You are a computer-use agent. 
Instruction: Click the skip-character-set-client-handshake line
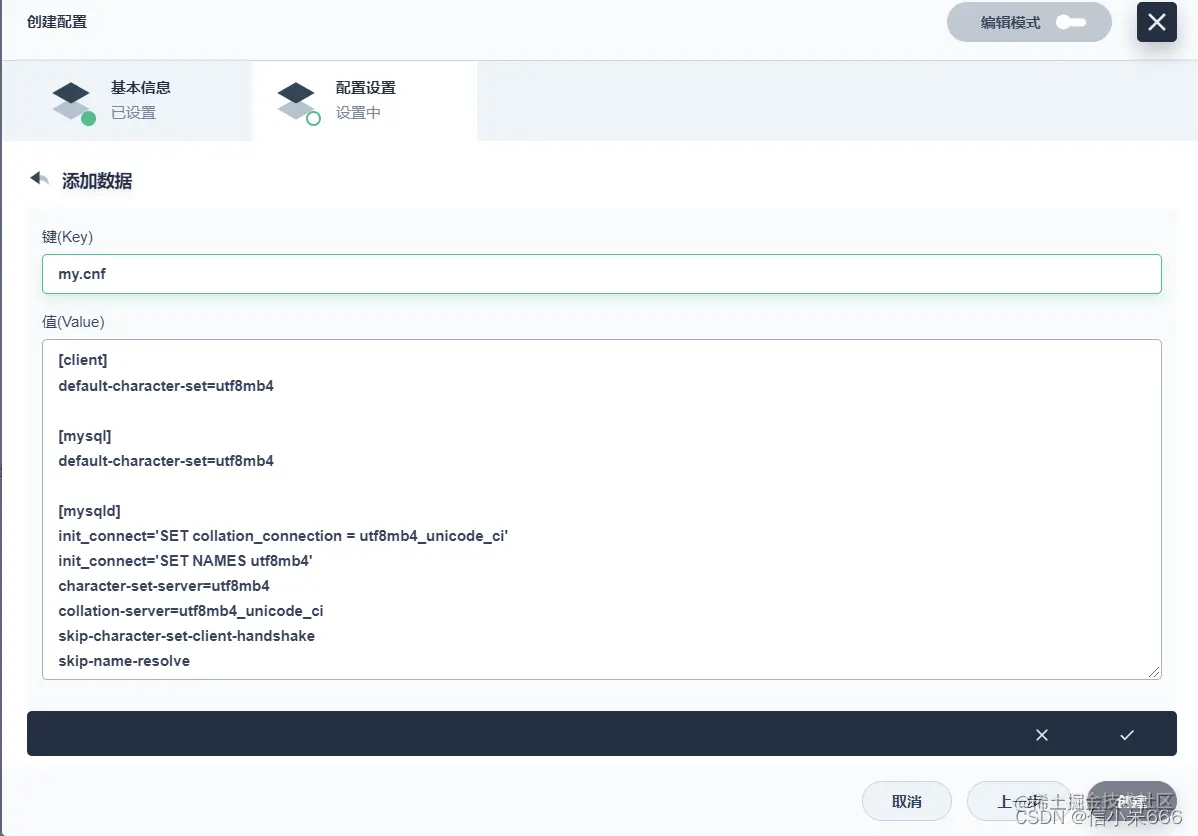(x=186, y=636)
